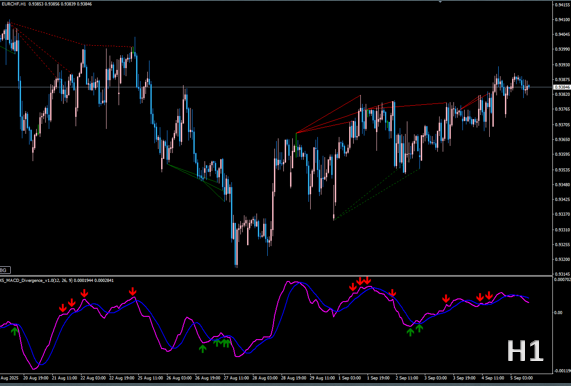
Task: Click the time axis label 25 Aug 11:00
Action: coord(150,378)
